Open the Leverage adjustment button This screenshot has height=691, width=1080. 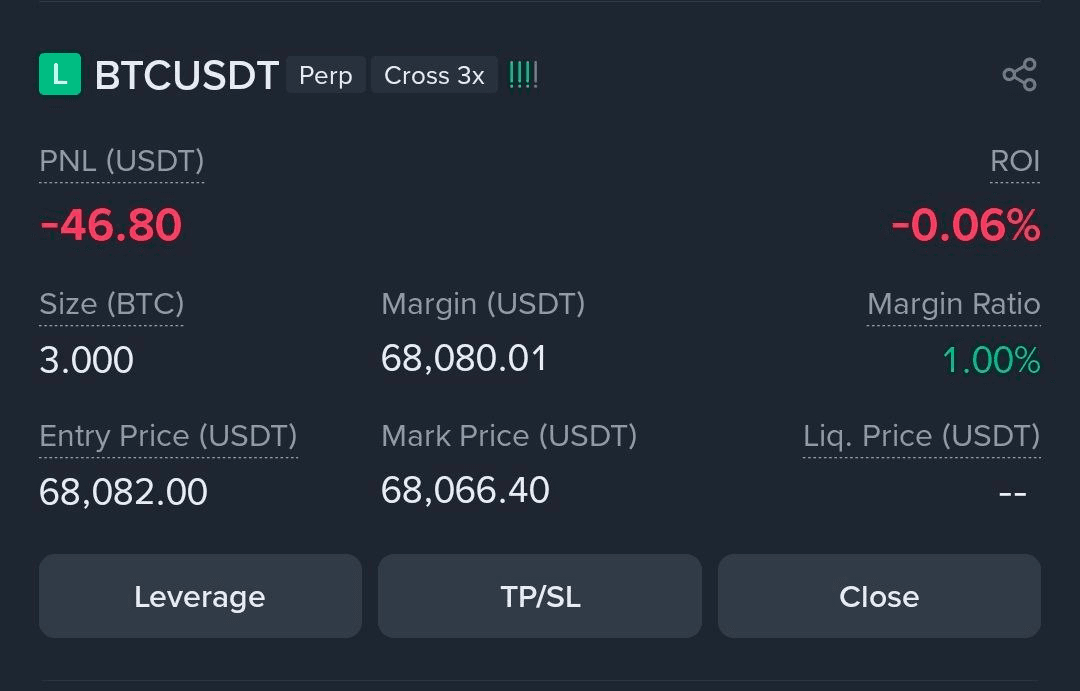[200, 597]
